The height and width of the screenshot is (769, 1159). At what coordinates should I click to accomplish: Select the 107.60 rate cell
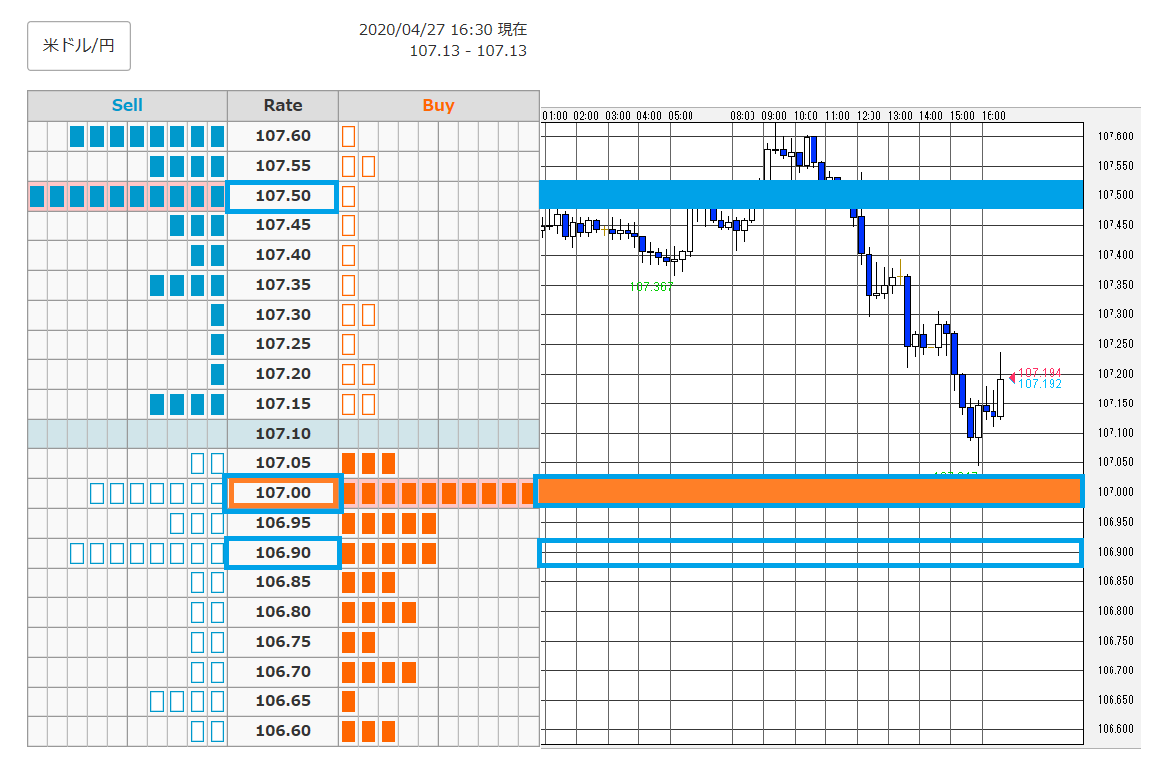point(283,136)
